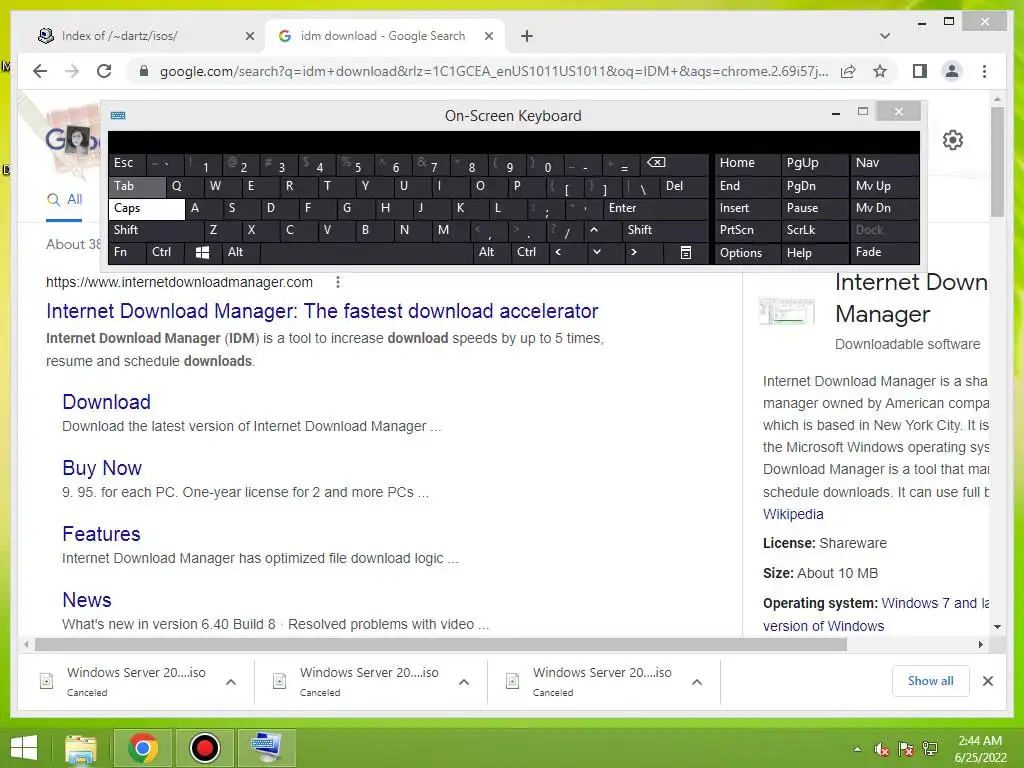Open the Buy Now sitelink

click(102, 468)
